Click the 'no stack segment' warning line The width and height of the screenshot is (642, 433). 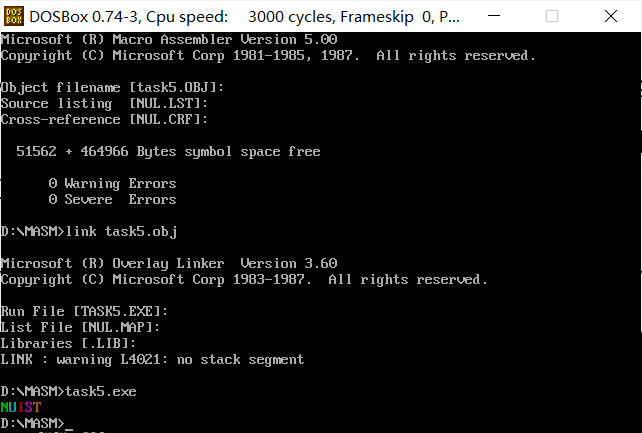tap(152, 359)
